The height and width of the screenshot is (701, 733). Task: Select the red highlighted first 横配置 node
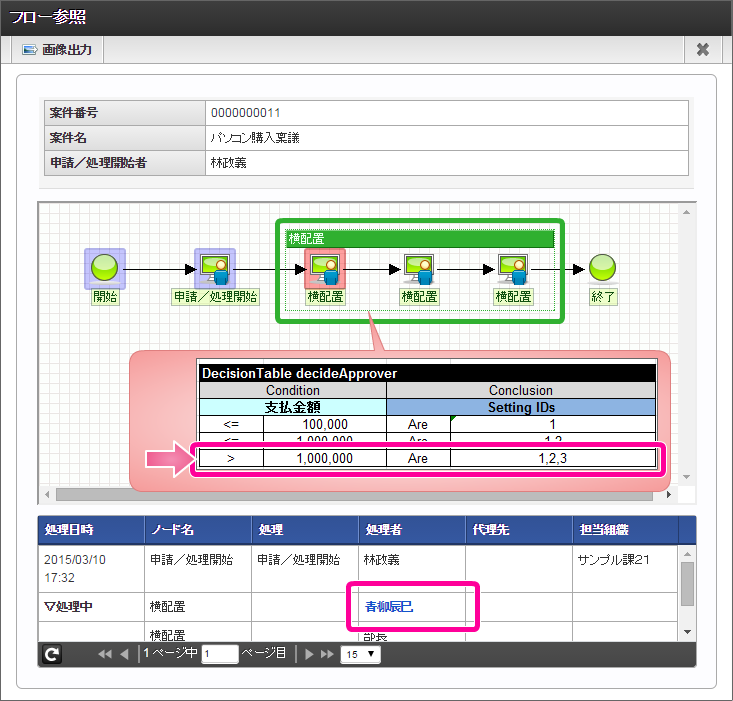point(325,268)
